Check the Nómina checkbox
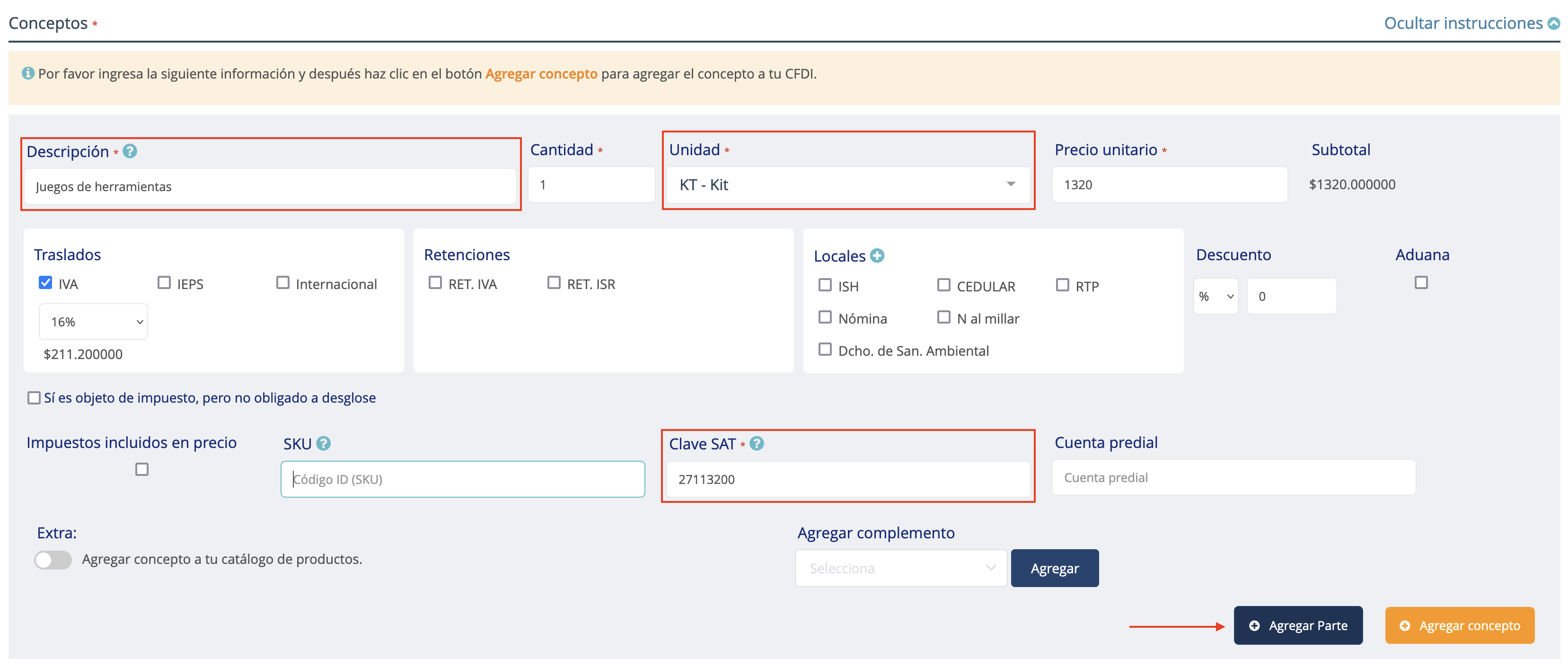The image size is (1568, 667). click(825, 317)
